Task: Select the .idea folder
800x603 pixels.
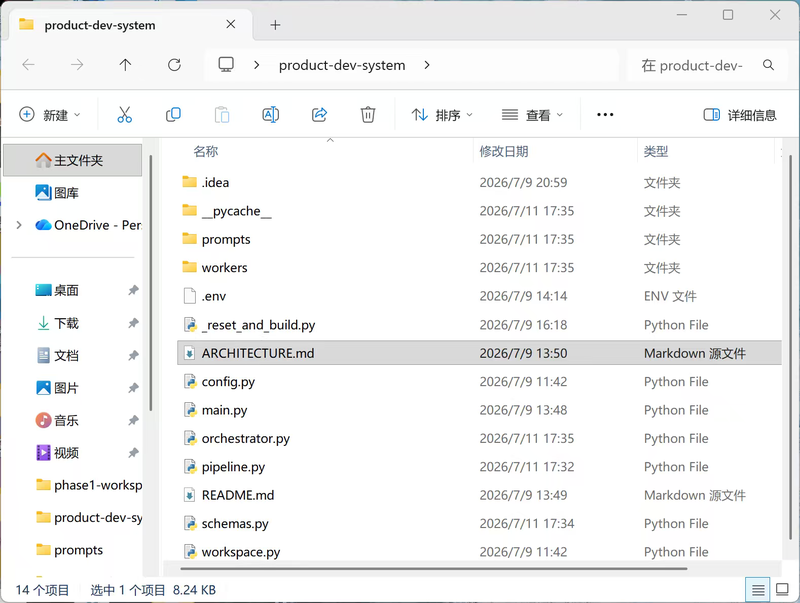Action: (214, 182)
